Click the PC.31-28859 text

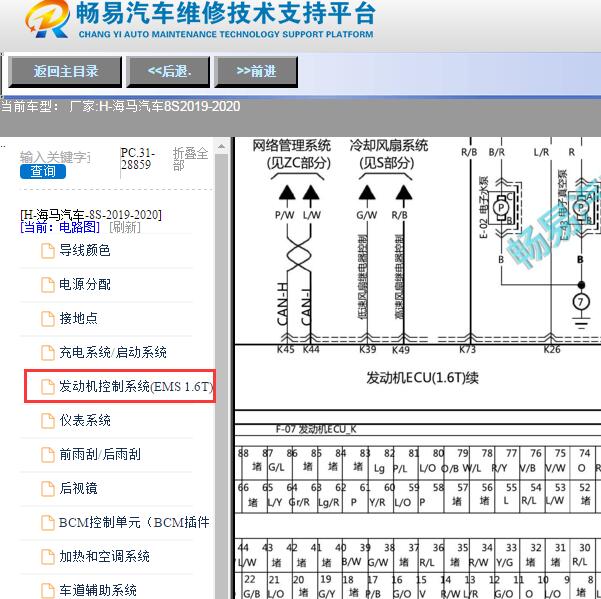click(138, 159)
